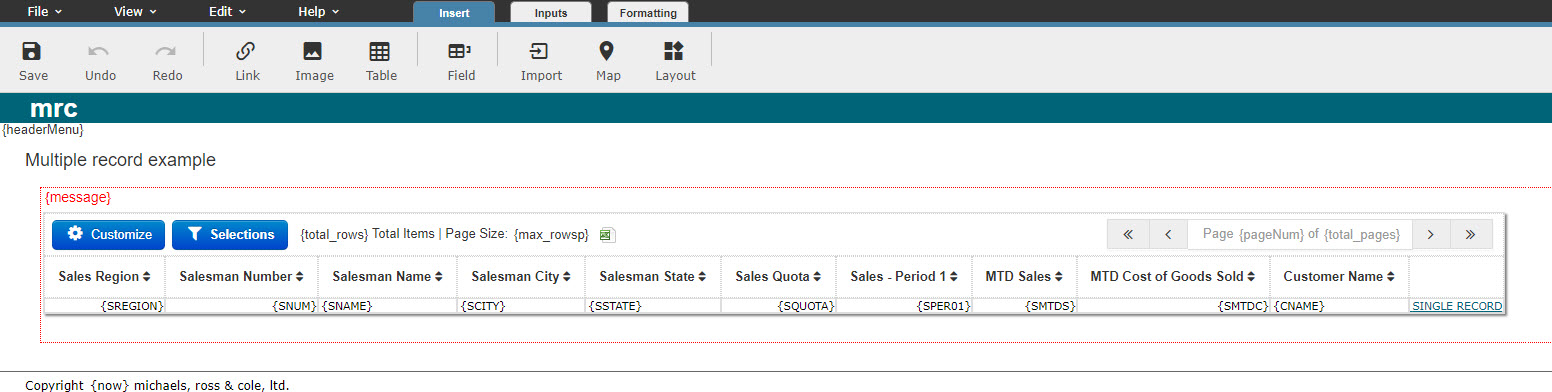
Task: Export to Excel via green spreadsheet icon
Action: pyautogui.click(x=606, y=235)
